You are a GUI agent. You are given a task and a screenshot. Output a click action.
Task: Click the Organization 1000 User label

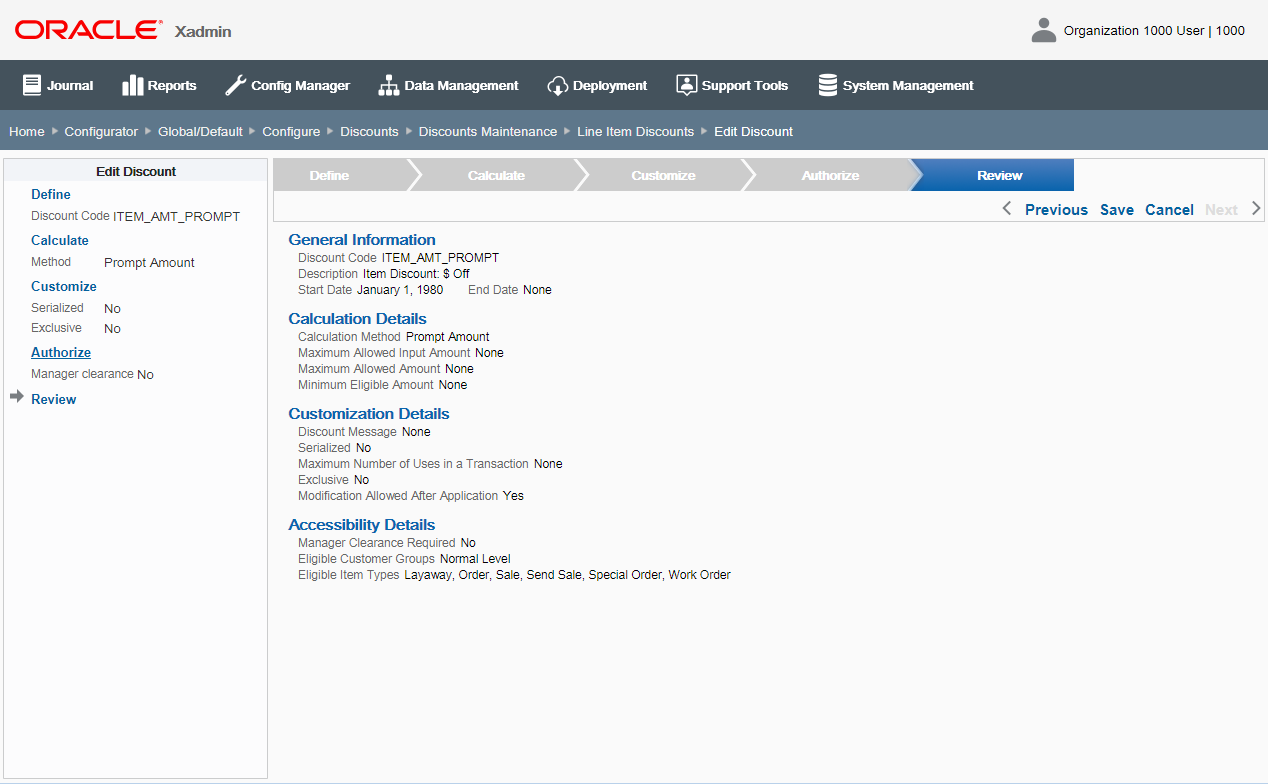1154,30
